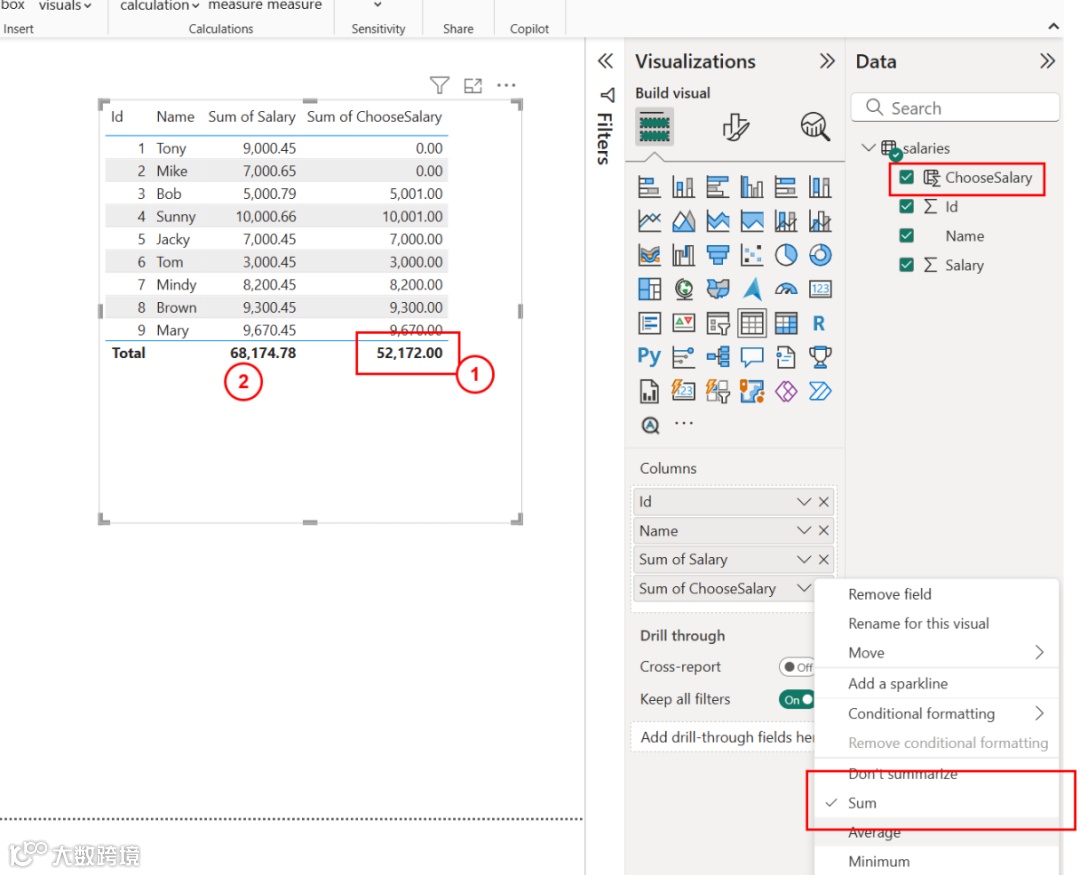Open the Name column field dropdown
Viewport: 1080px width, 875px height.
click(804, 531)
